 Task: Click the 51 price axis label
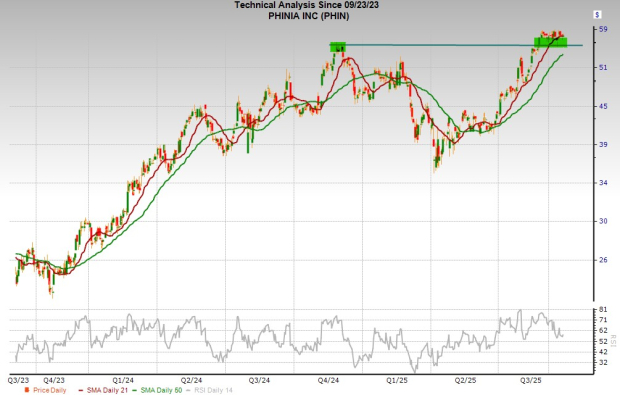[x=603, y=68]
